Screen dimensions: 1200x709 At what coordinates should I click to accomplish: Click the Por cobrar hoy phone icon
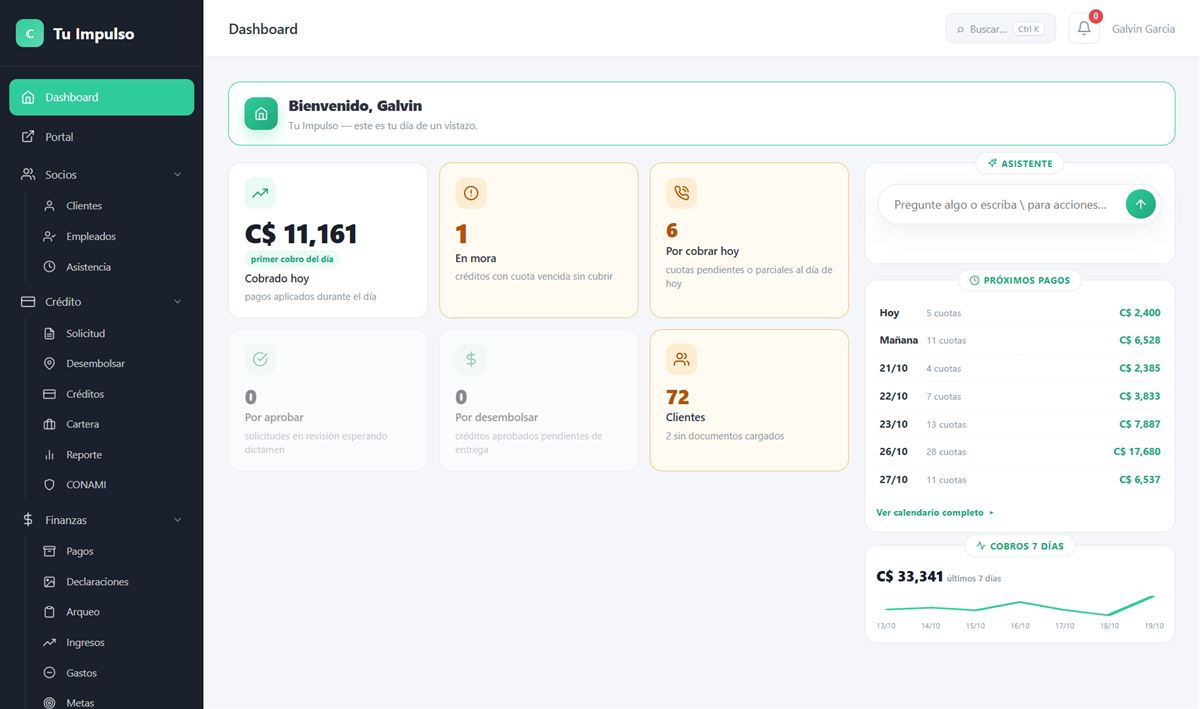[x=682, y=193]
